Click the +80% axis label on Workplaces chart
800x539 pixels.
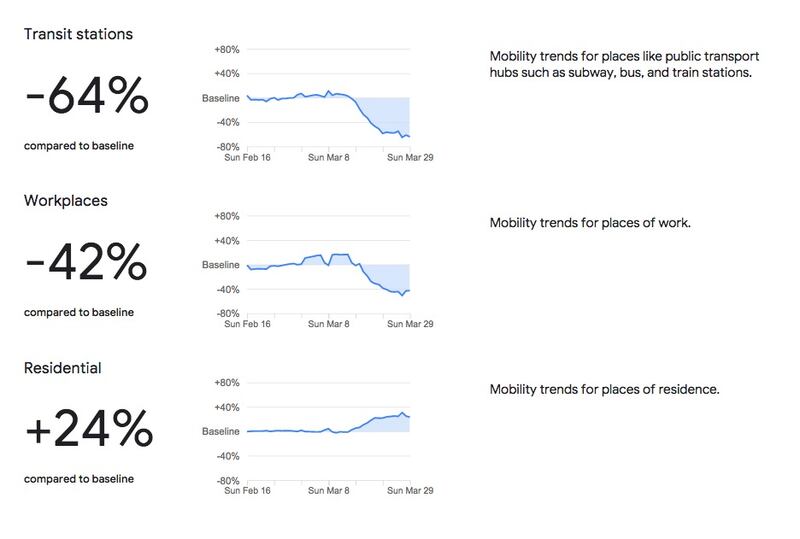tap(227, 216)
